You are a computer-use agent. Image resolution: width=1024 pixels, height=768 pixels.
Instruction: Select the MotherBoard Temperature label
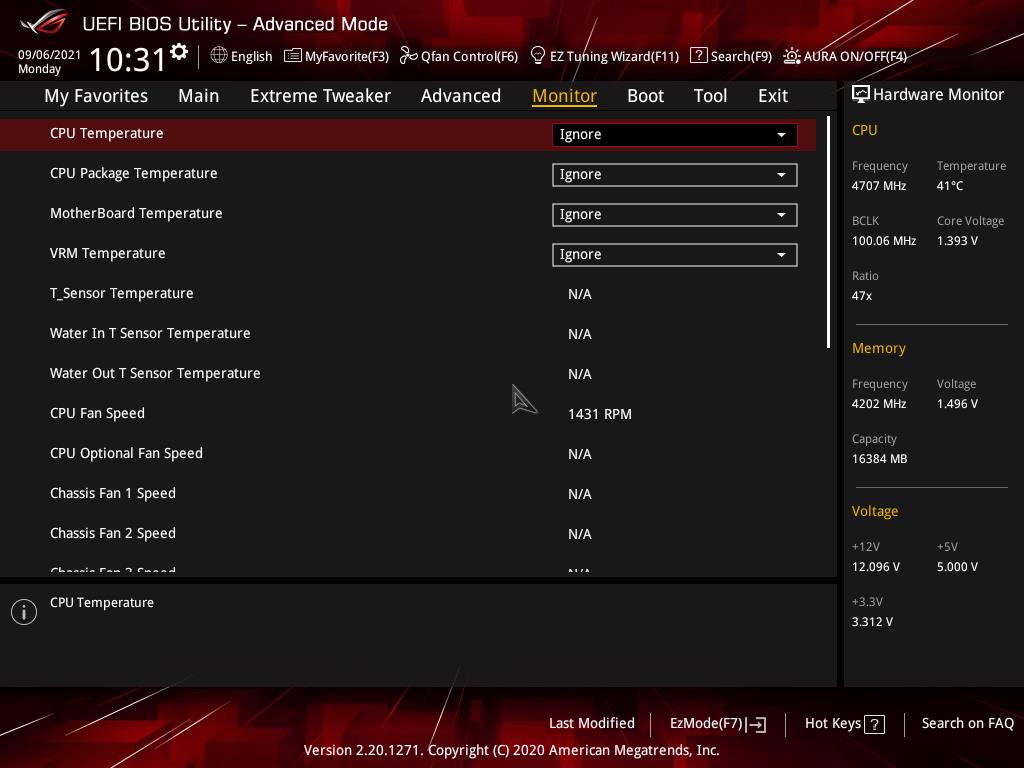(x=136, y=213)
